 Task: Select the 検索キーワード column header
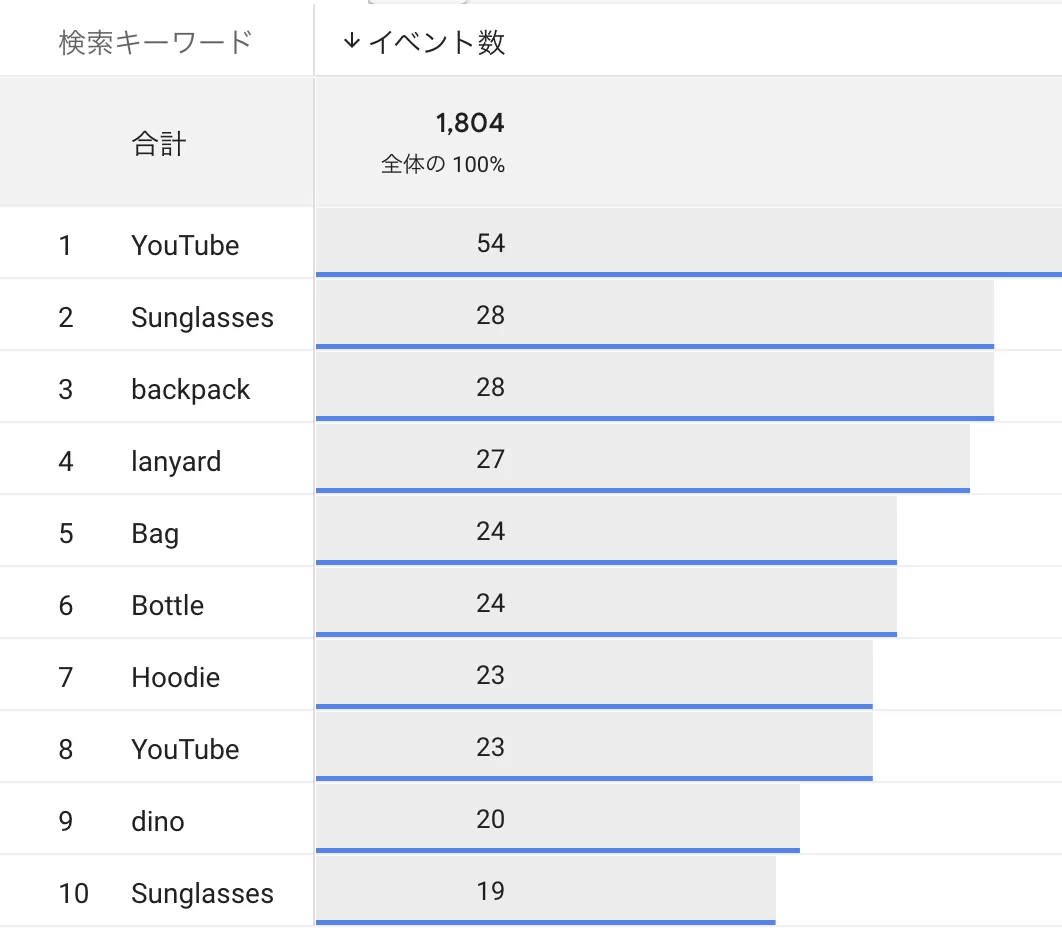click(155, 43)
